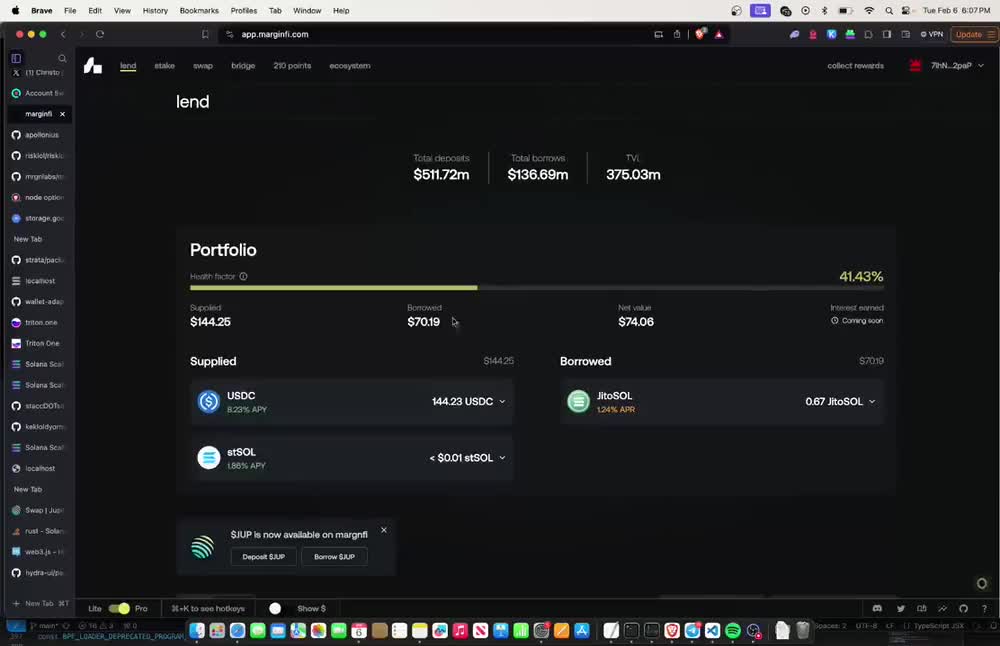This screenshot has width=1000, height=646.
Task: Click the share icon in address bar
Action: pyautogui.click(x=677, y=34)
